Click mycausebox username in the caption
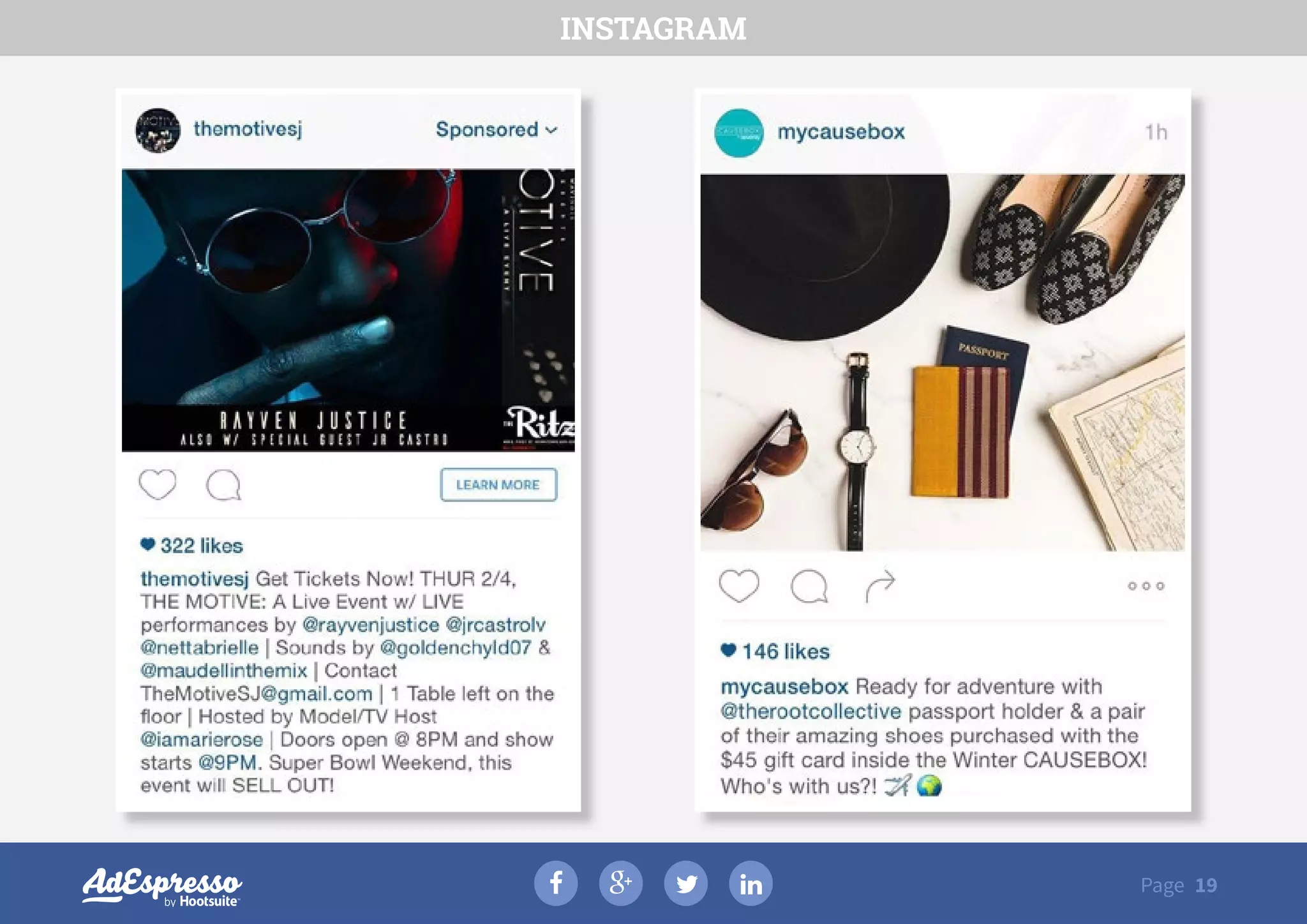 (x=785, y=687)
